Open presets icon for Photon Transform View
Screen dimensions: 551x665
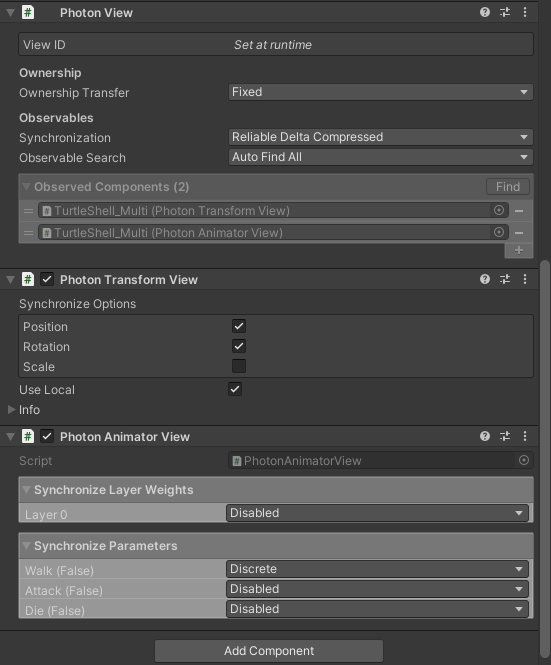click(x=505, y=279)
